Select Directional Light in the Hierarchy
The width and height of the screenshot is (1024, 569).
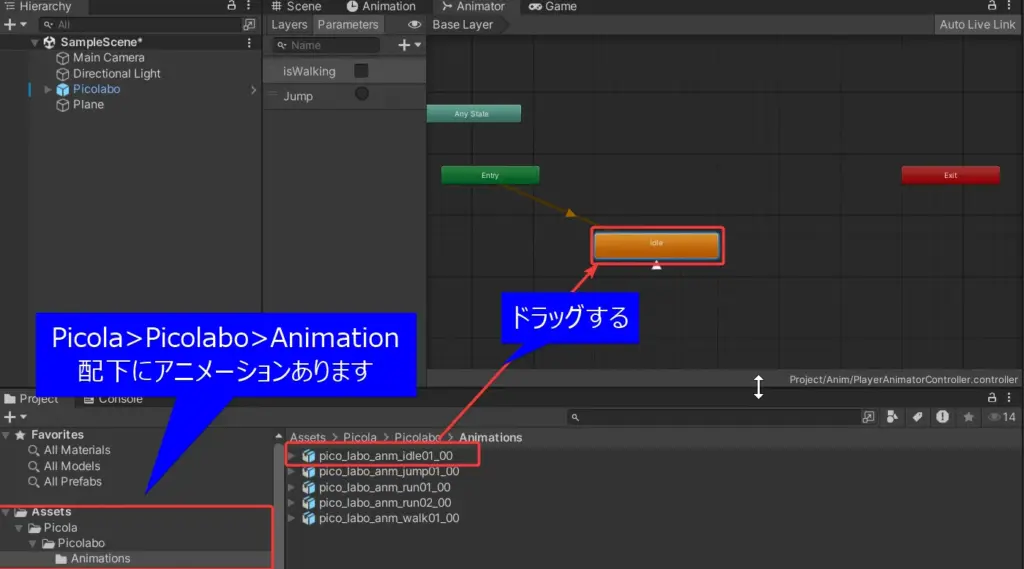[116, 73]
